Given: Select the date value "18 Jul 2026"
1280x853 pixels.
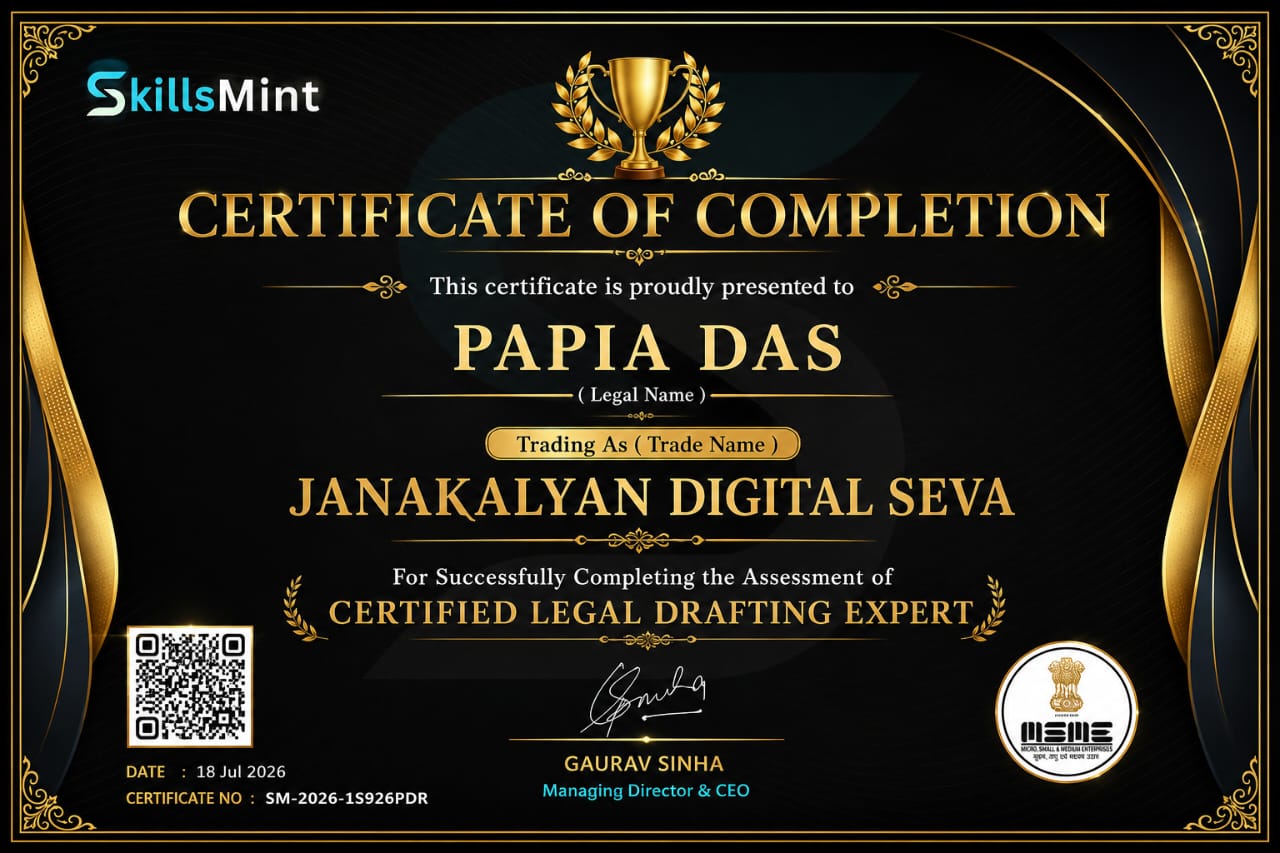Looking at the screenshot, I should pyautogui.click(x=241, y=772).
